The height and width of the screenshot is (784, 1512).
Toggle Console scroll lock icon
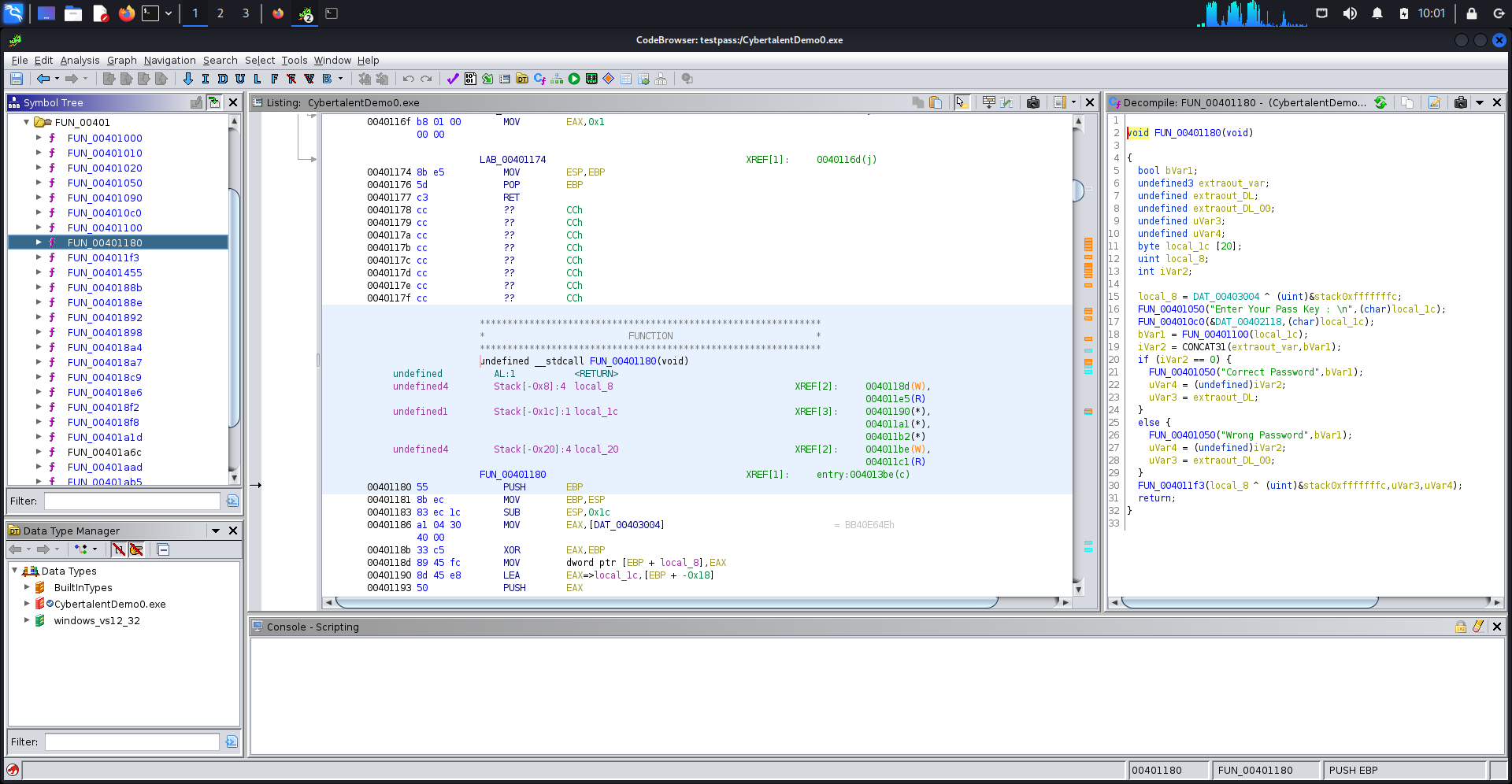pyautogui.click(x=1461, y=627)
